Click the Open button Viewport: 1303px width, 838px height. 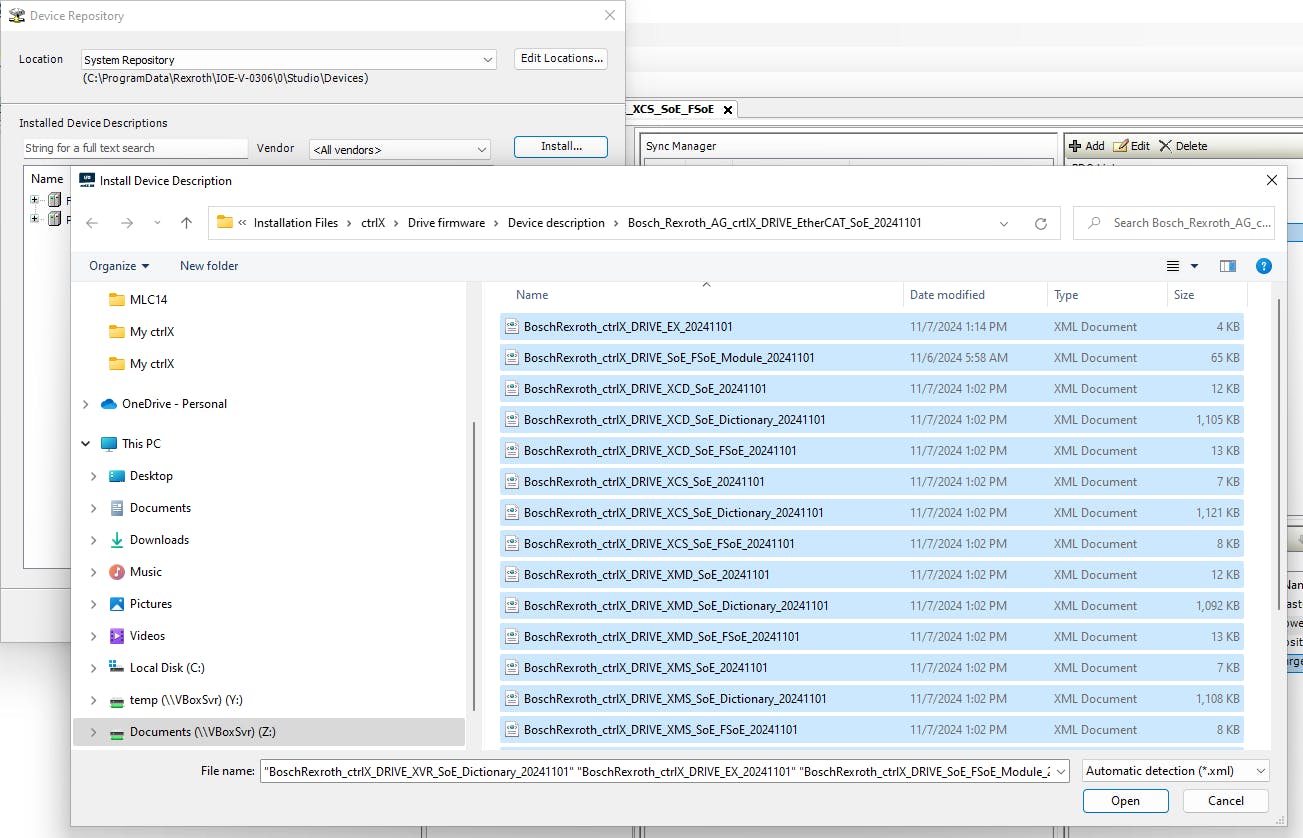(1125, 801)
